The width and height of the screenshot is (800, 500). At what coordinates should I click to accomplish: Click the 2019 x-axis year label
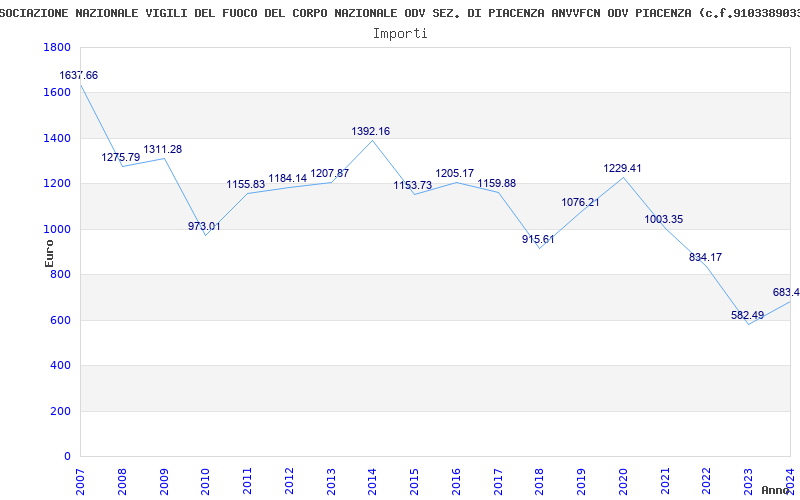(x=582, y=482)
